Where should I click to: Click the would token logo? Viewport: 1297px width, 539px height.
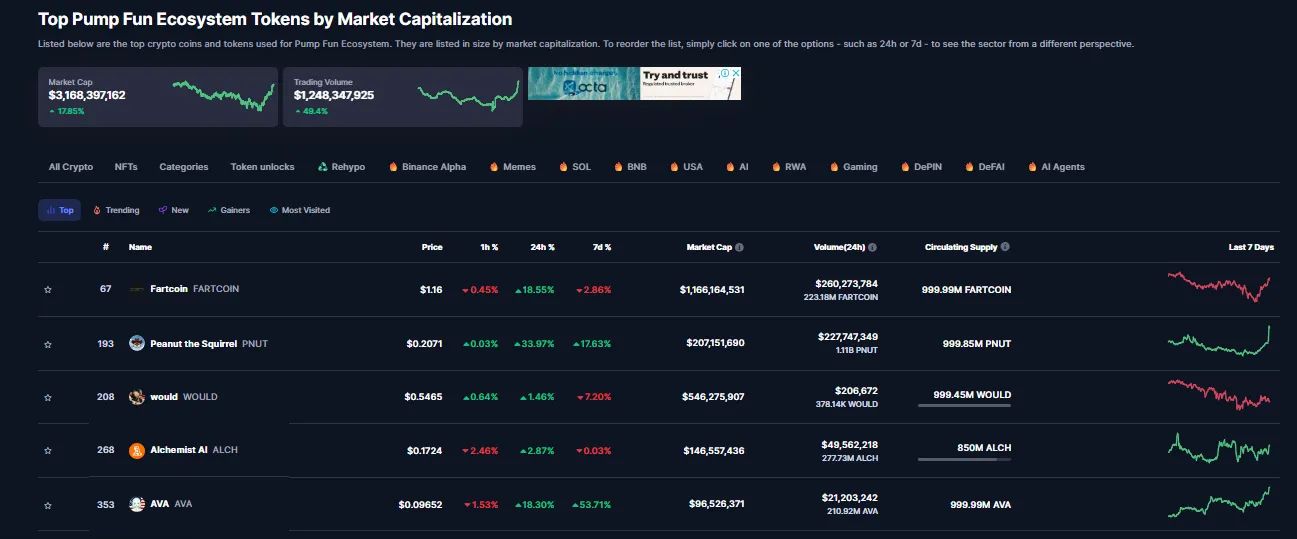pos(137,397)
